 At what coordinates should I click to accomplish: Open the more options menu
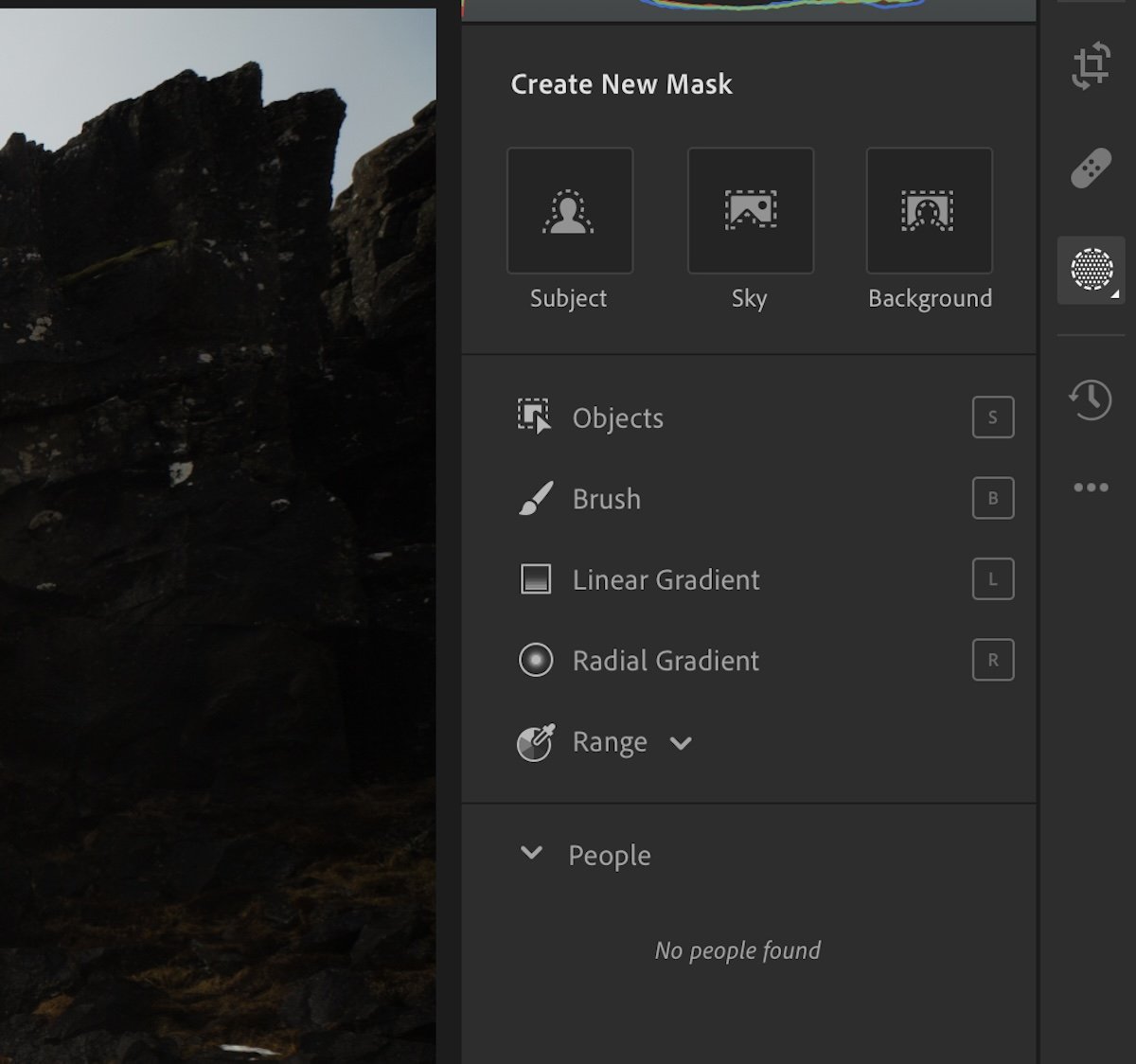(x=1091, y=487)
